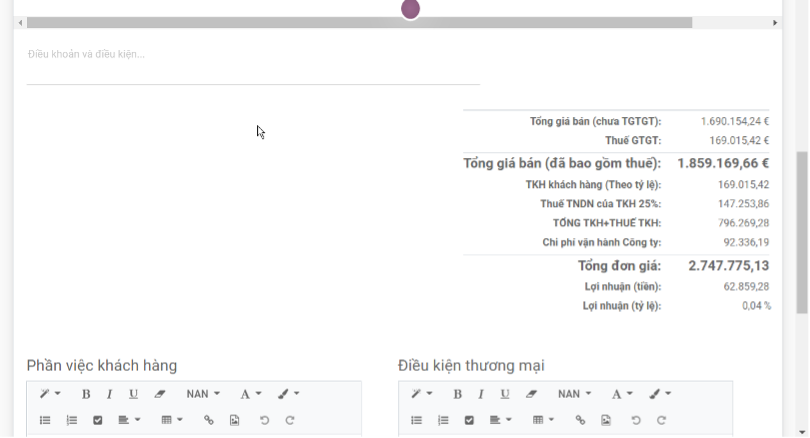Click undo in Điều kiện thương mại editor
This screenshot has width=810, height=438.
coord(636,420)
